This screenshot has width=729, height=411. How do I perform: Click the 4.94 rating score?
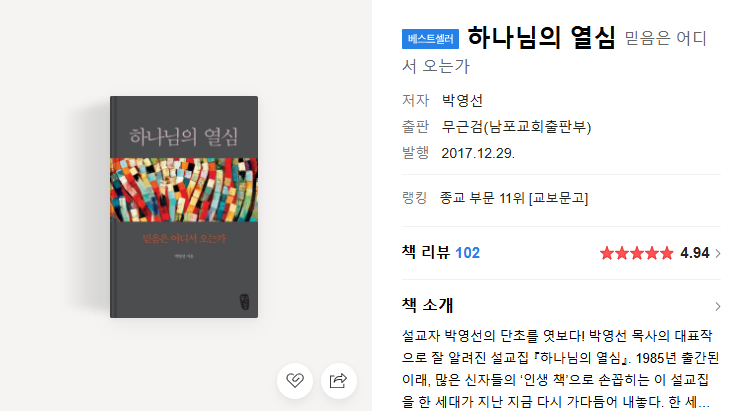click(x=695, y=253)
